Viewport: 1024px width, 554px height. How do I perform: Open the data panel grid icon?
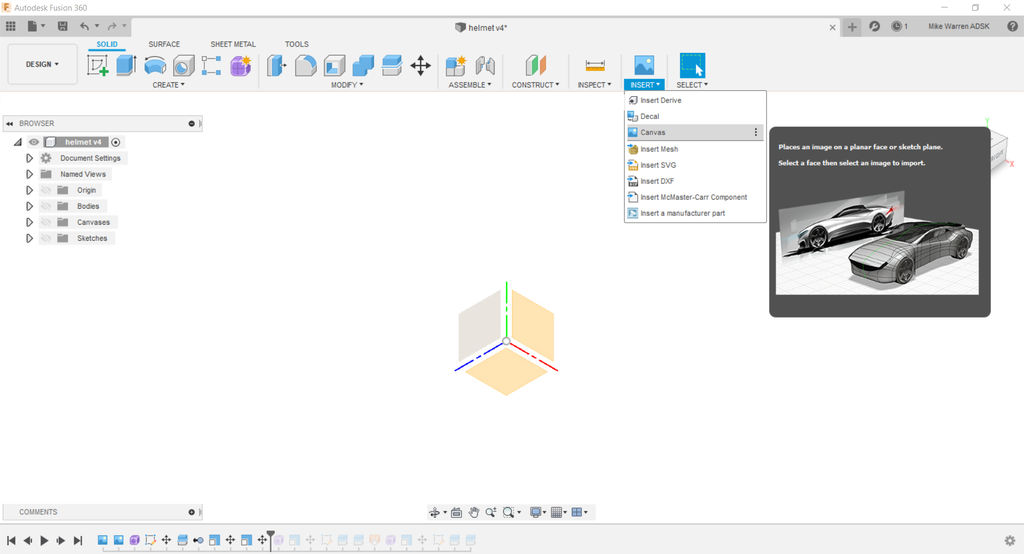point(10,26)
